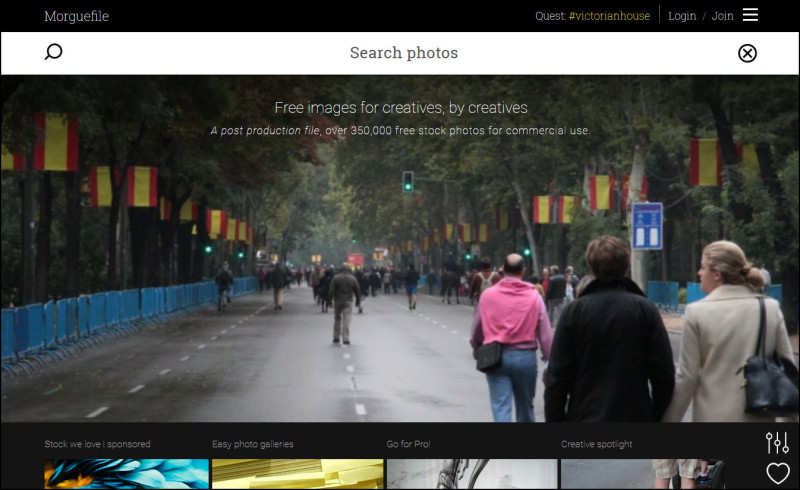
Task: Select the 'Easy photo galleries' label
Action: [252, 444]
